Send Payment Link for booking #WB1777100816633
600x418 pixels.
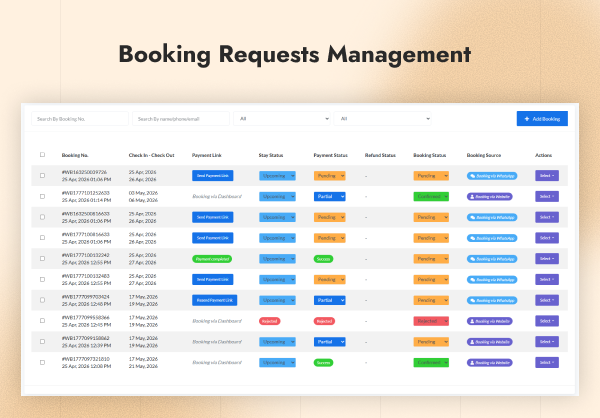[x=212, y=238]
